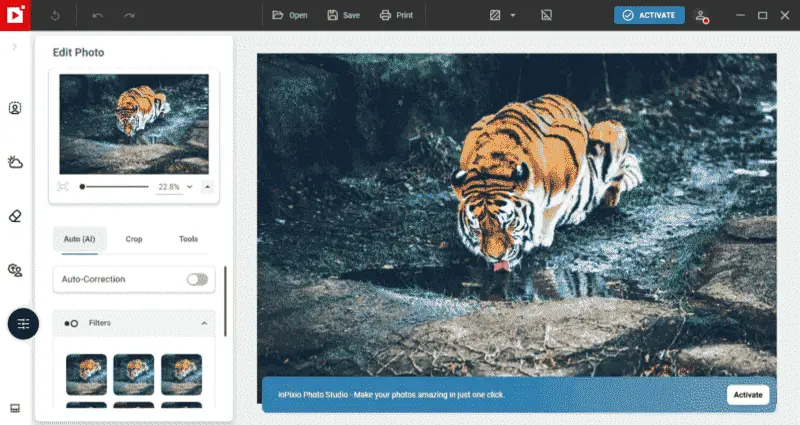Screen dimensions: 800x425
Task: Toggle the before/after compare view icon
Action: [495, 15]
